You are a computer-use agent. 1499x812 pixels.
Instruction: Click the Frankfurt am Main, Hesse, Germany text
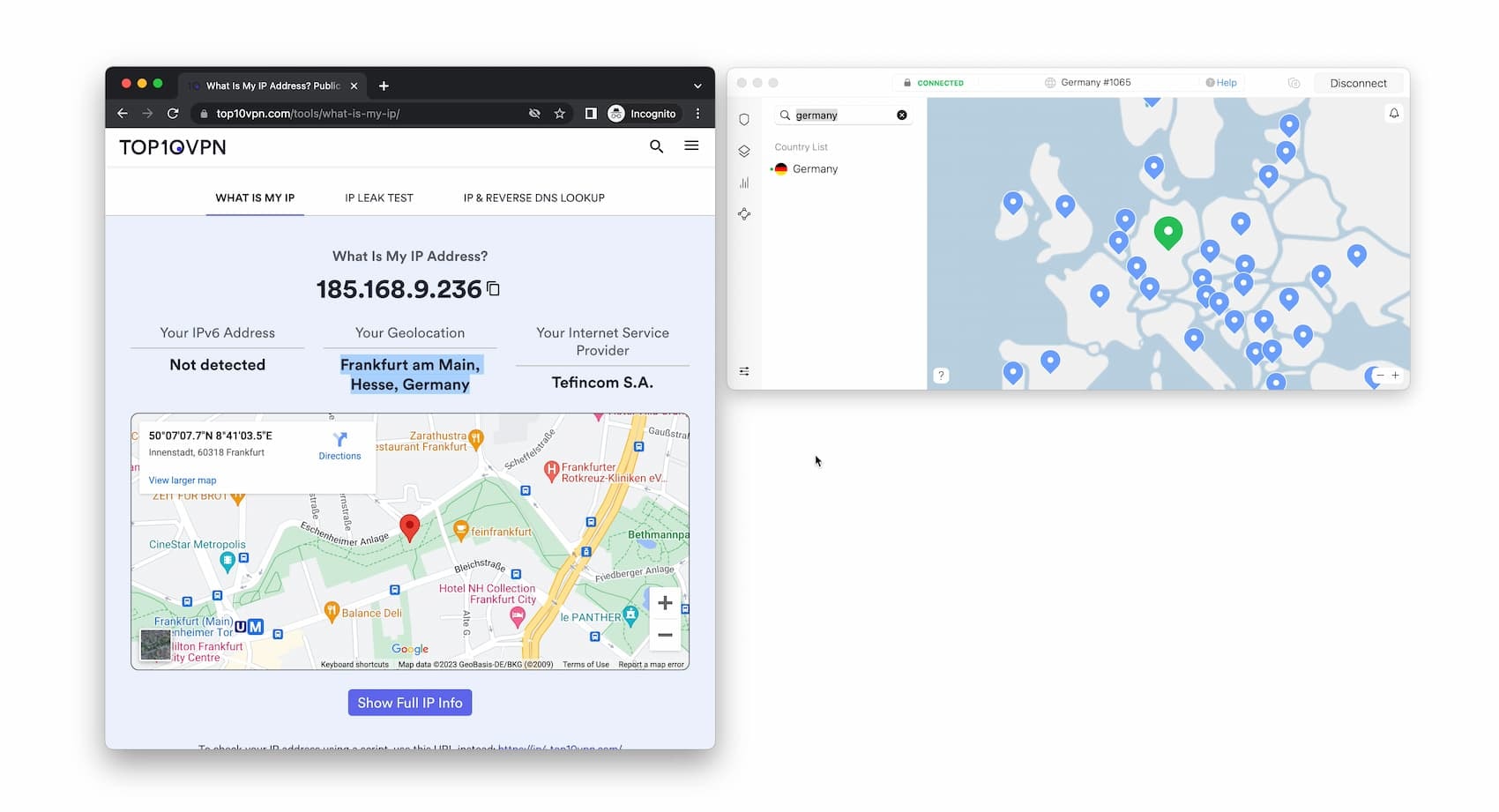click(410, 375)
